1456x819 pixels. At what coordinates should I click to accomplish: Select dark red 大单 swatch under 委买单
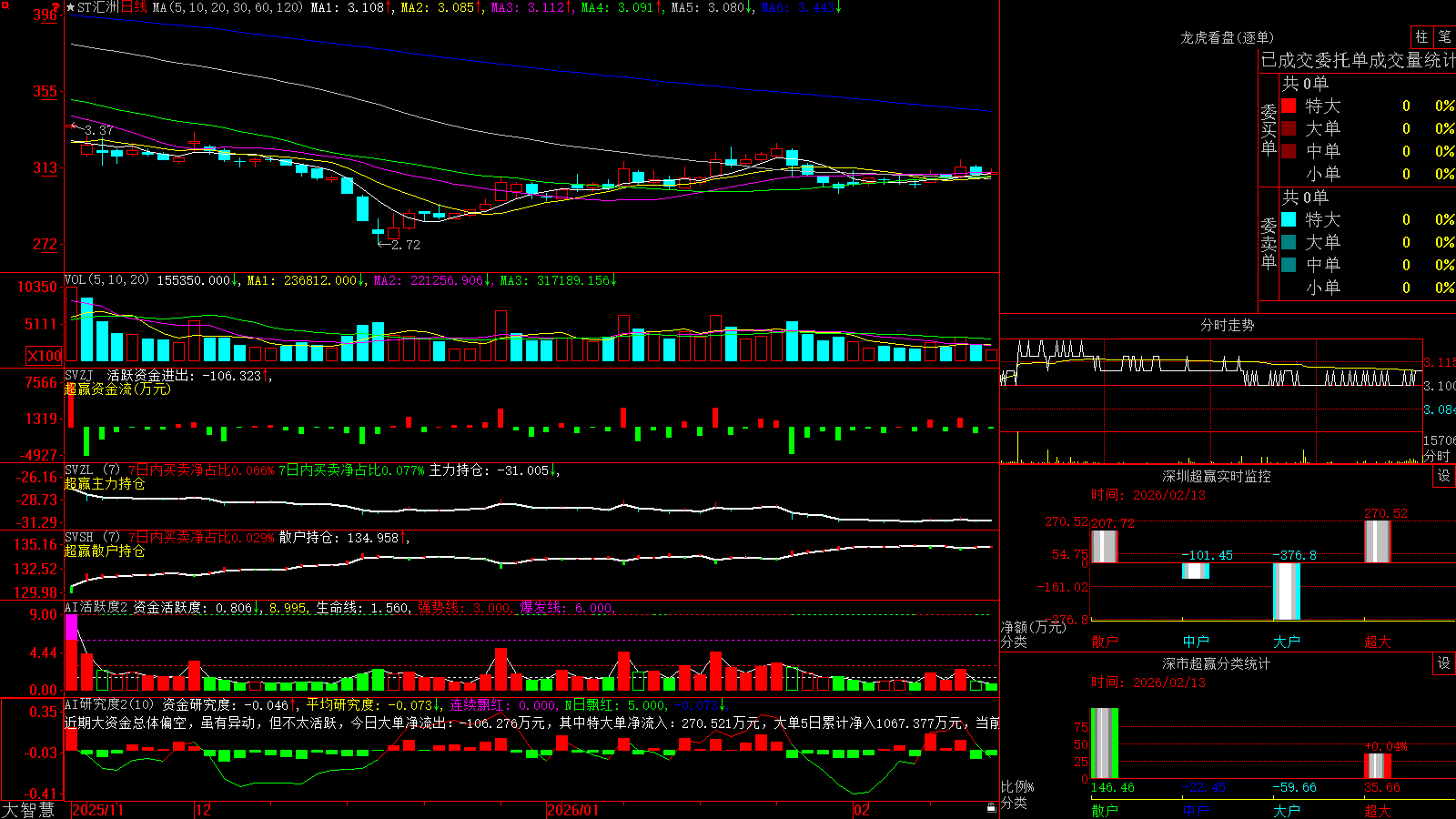1289,128
